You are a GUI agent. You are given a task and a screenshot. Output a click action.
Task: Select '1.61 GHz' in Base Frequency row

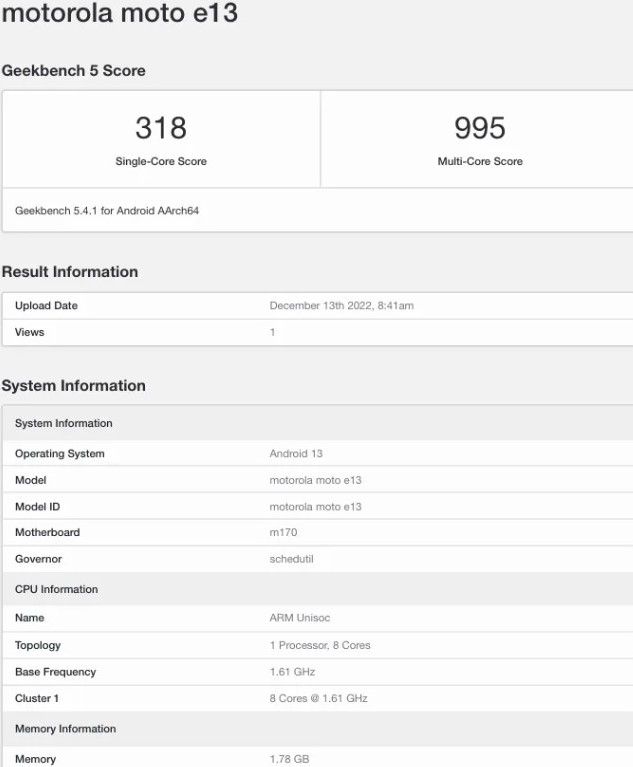(293, 672)
